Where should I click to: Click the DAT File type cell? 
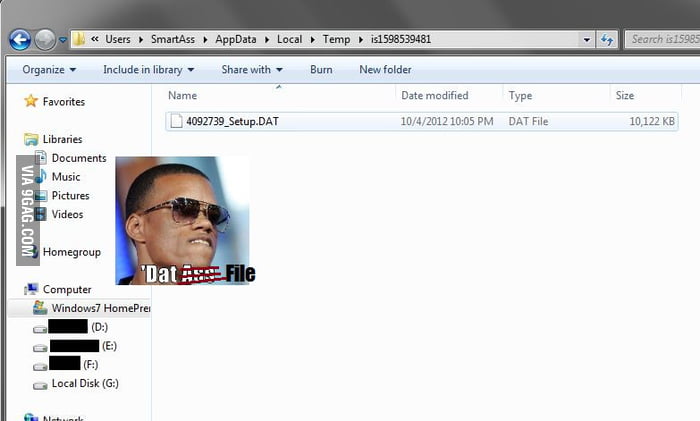click(528, 121)
